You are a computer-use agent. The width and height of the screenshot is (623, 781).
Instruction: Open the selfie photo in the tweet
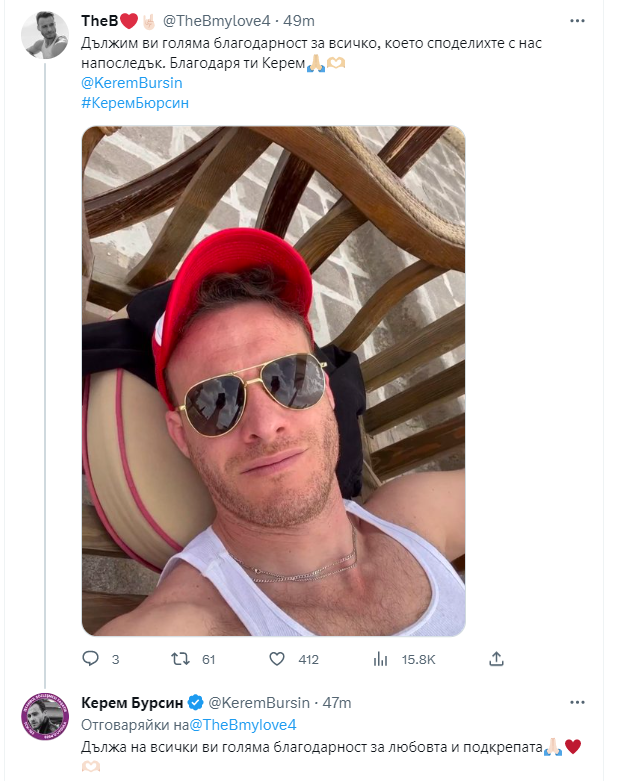coord(273,380)
